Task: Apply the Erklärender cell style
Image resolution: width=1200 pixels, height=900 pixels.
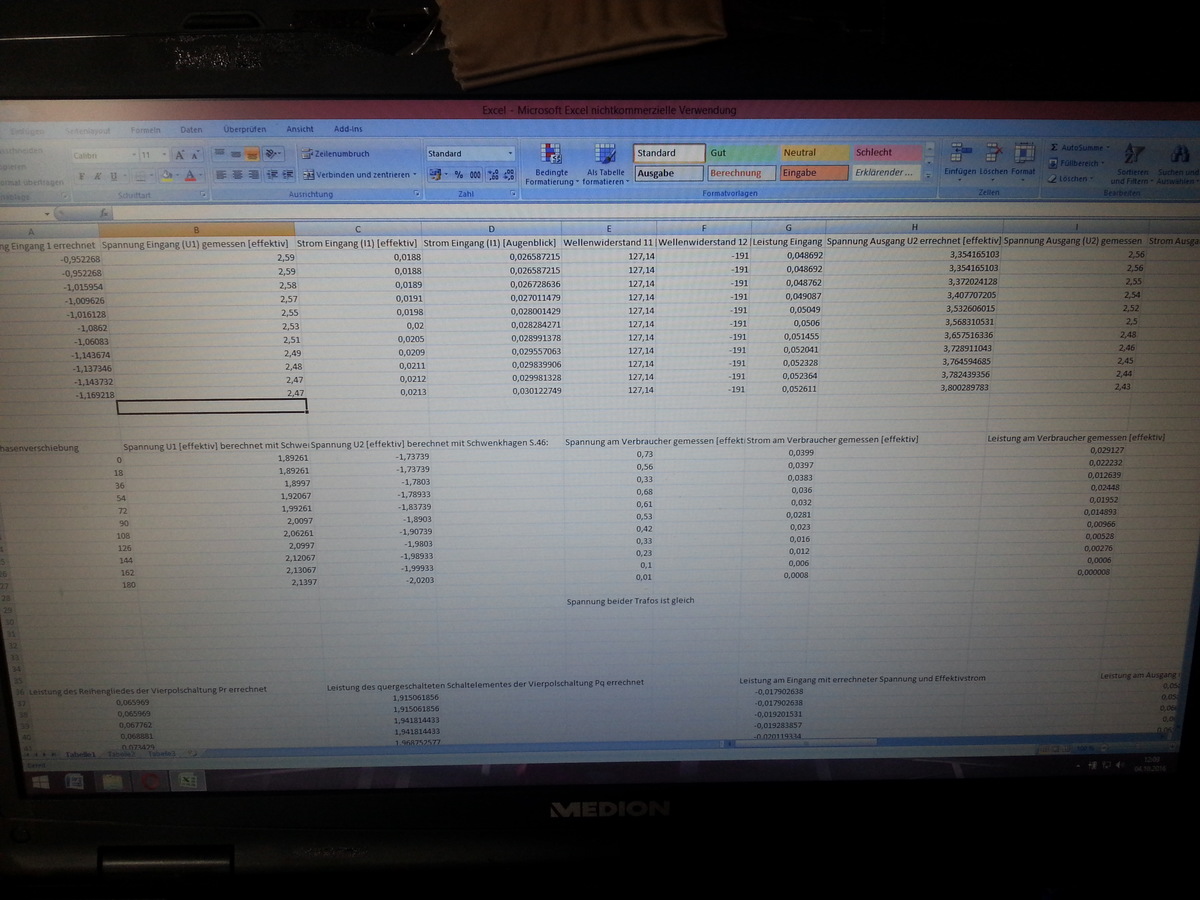Action: (887, 172)
